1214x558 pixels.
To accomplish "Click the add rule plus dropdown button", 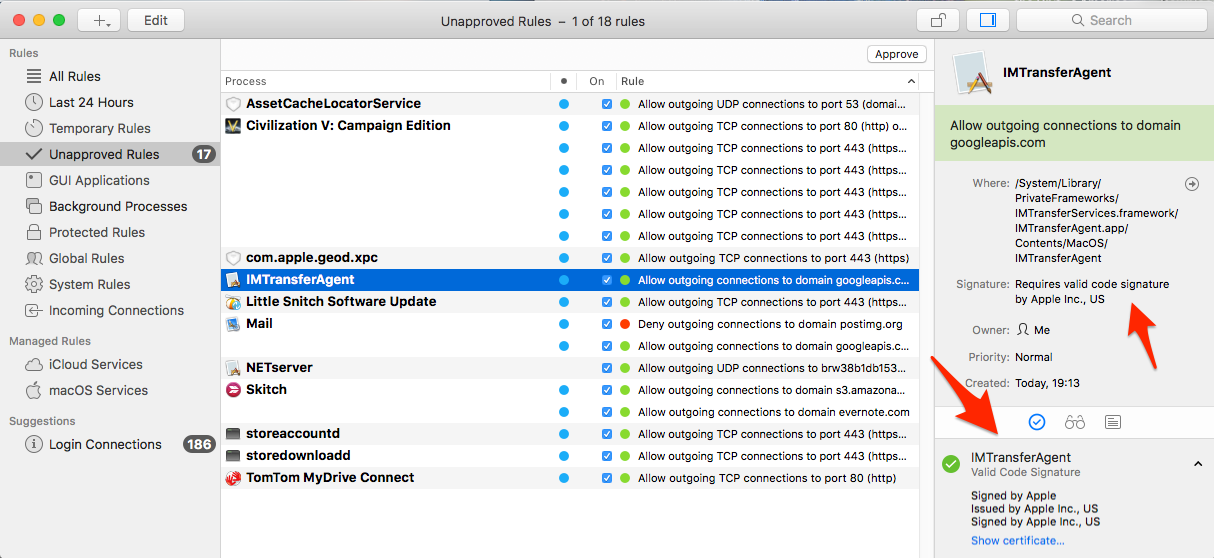I will tap(99, 20).
